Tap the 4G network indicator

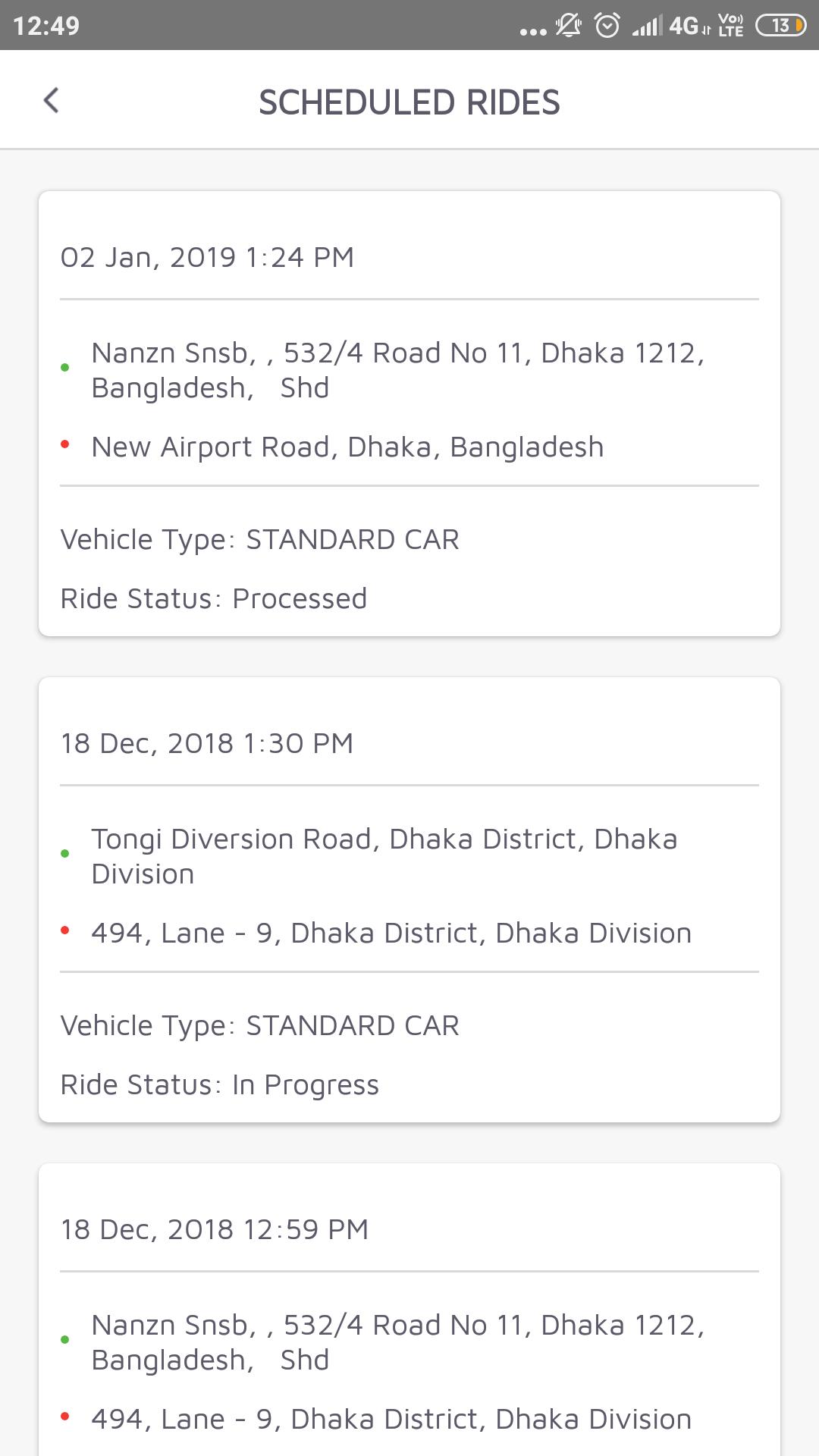[688, 27]
